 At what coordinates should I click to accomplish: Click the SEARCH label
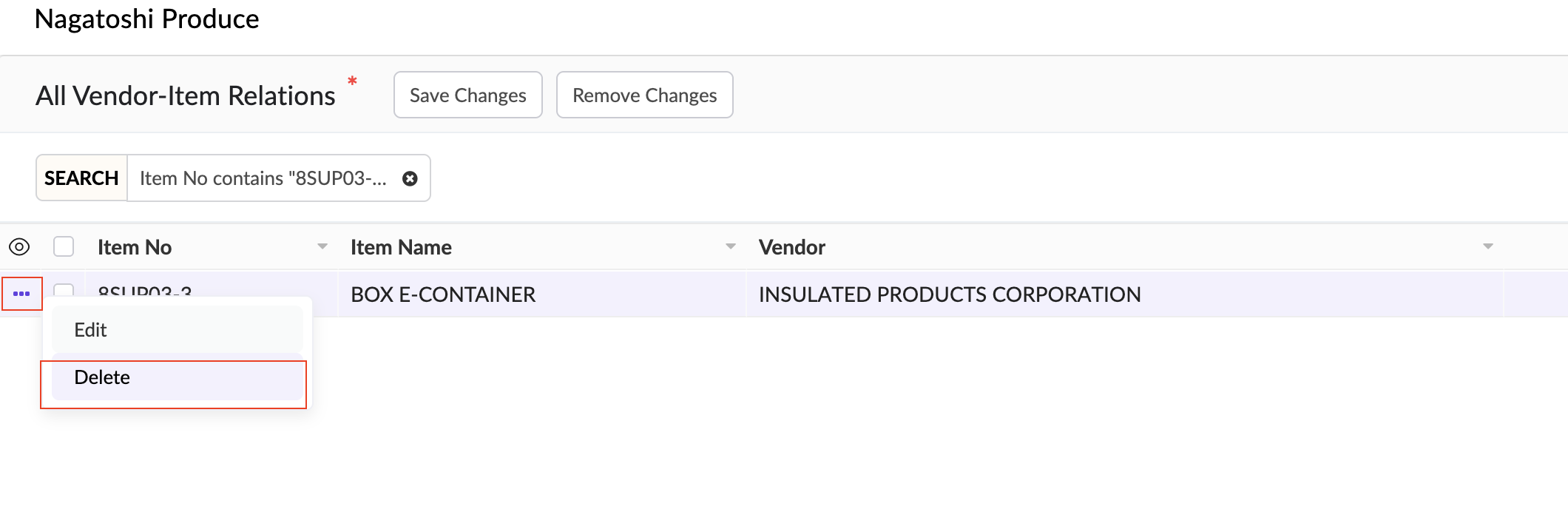81,178
